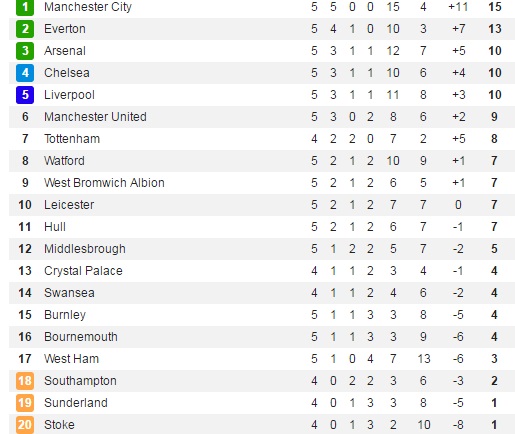Click the light blue position 4 badge
515x434 pixels.
[25, 73]
